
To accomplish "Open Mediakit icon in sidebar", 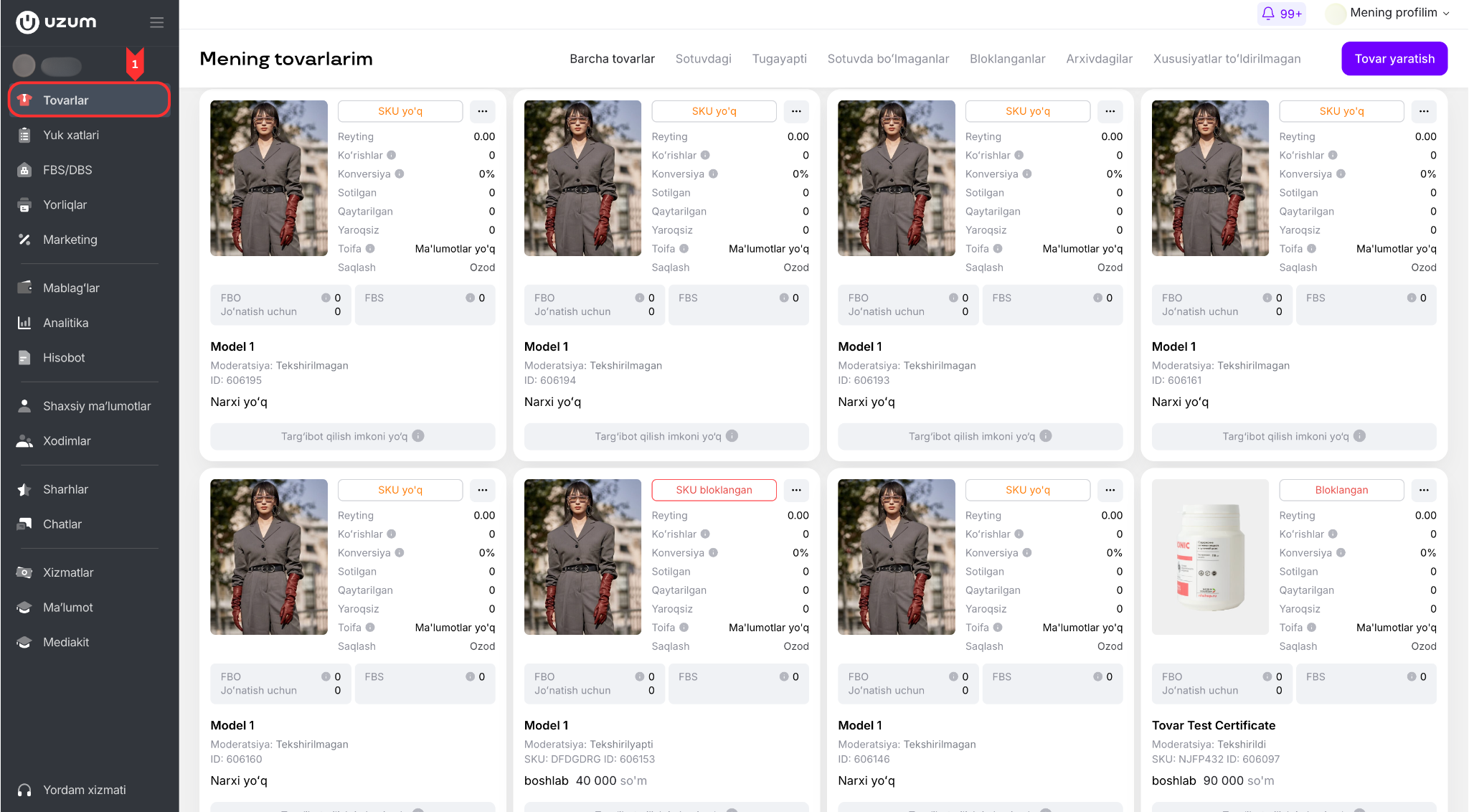I will pos(24,642).
